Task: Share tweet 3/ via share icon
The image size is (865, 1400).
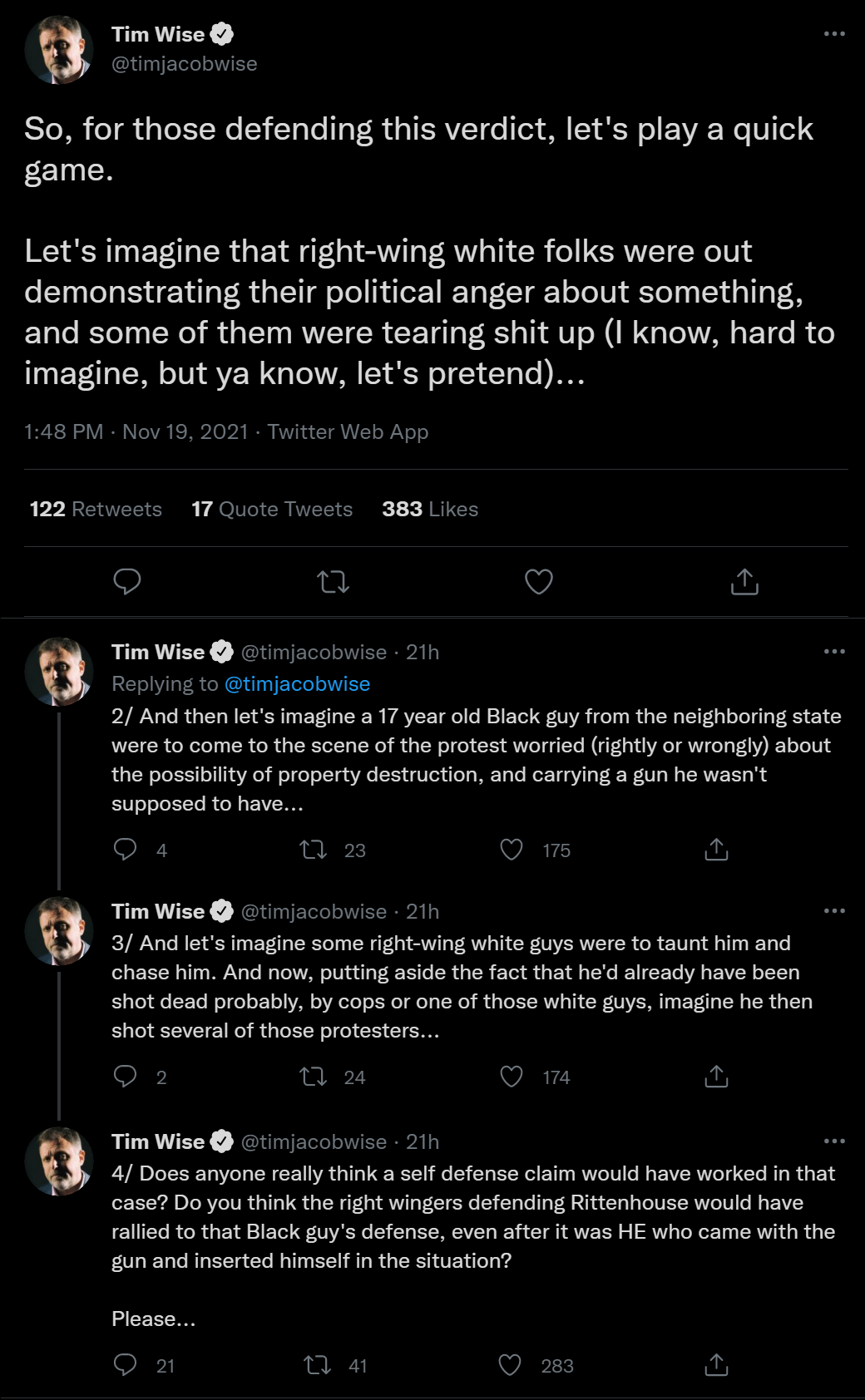Action: [x=716, y=1076]
